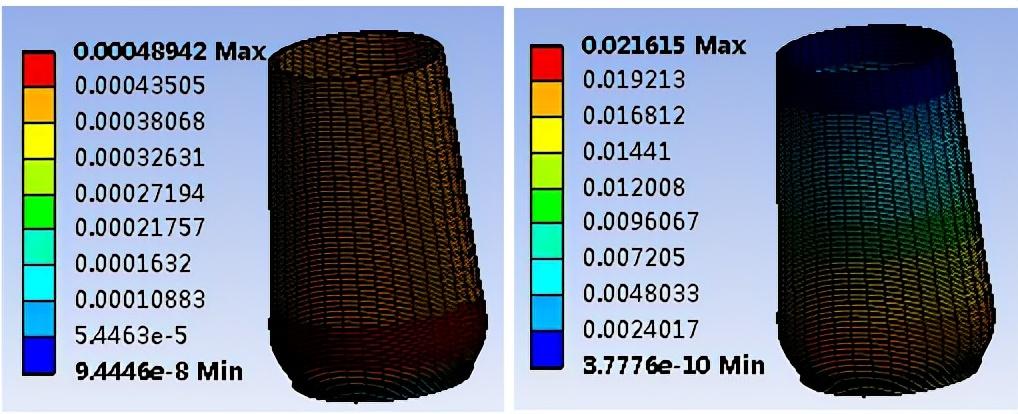The width and height of the screenshot is (1018, 414).
Task: Click the '0.00048942 Max' legend label
Action: click(170, 51)
